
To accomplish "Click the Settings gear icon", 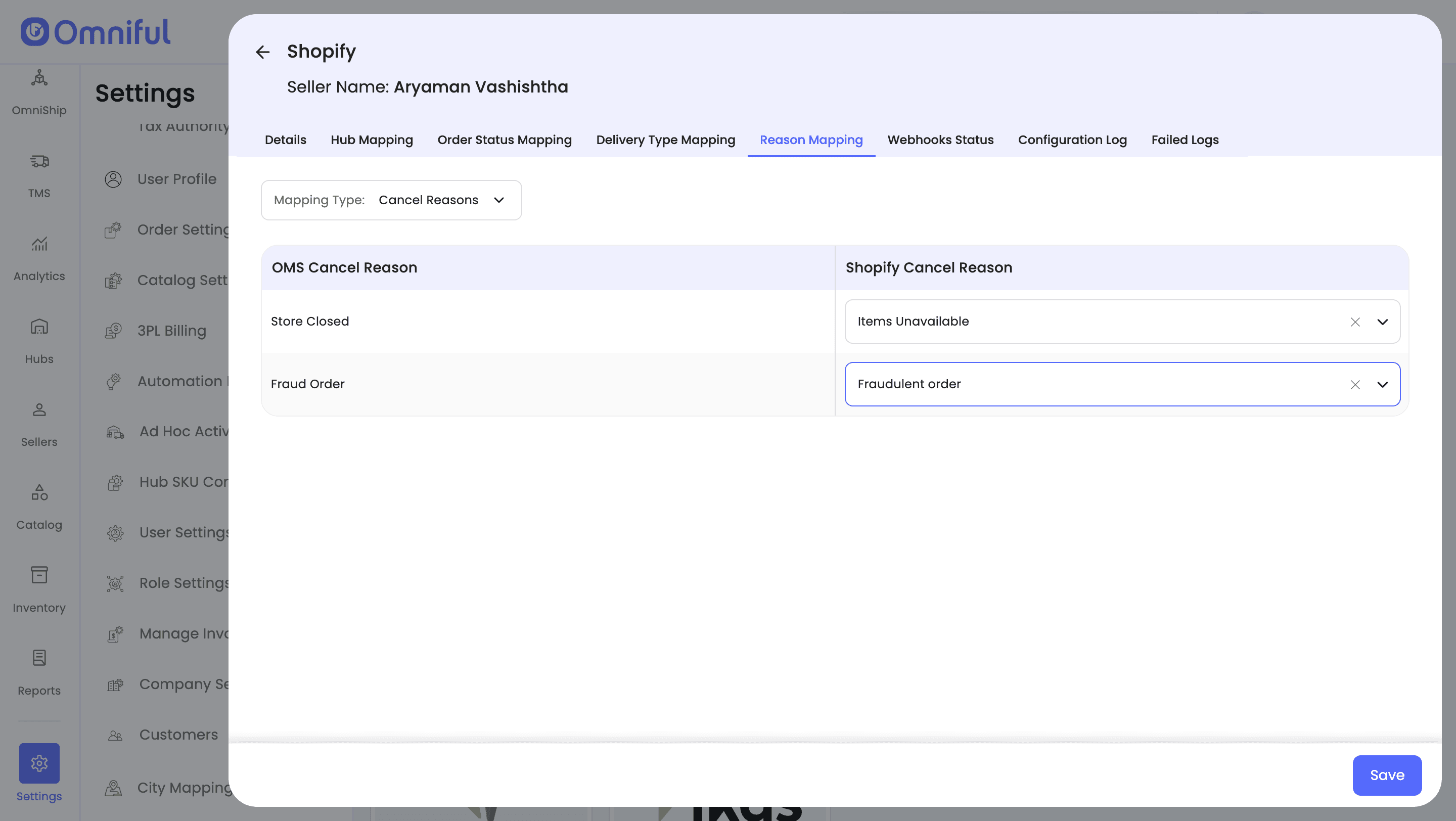I will [39, 763].
